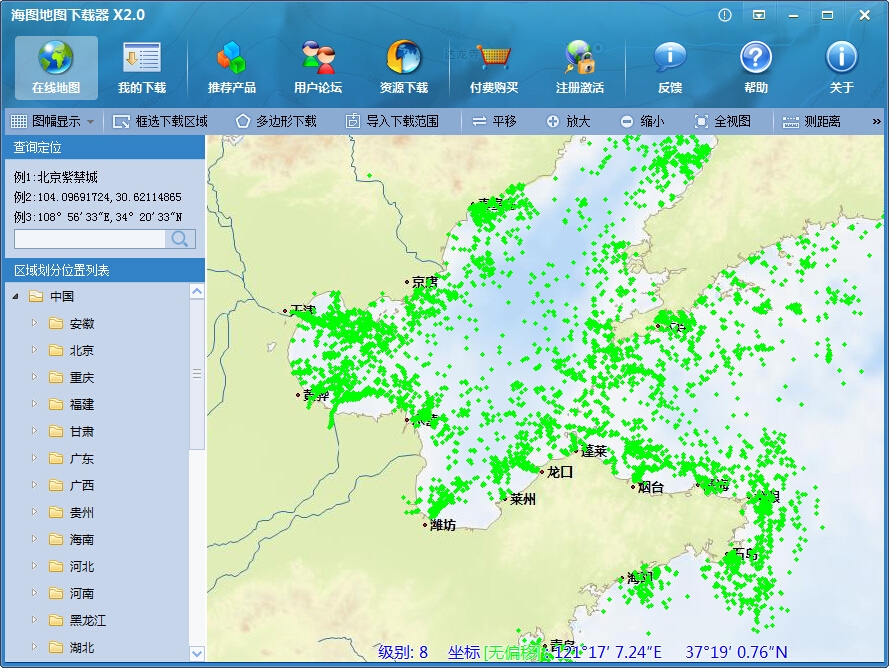Click the 区域划分位置列表 panel header
The width and height of the screenshot is (889, 668).
104,270
